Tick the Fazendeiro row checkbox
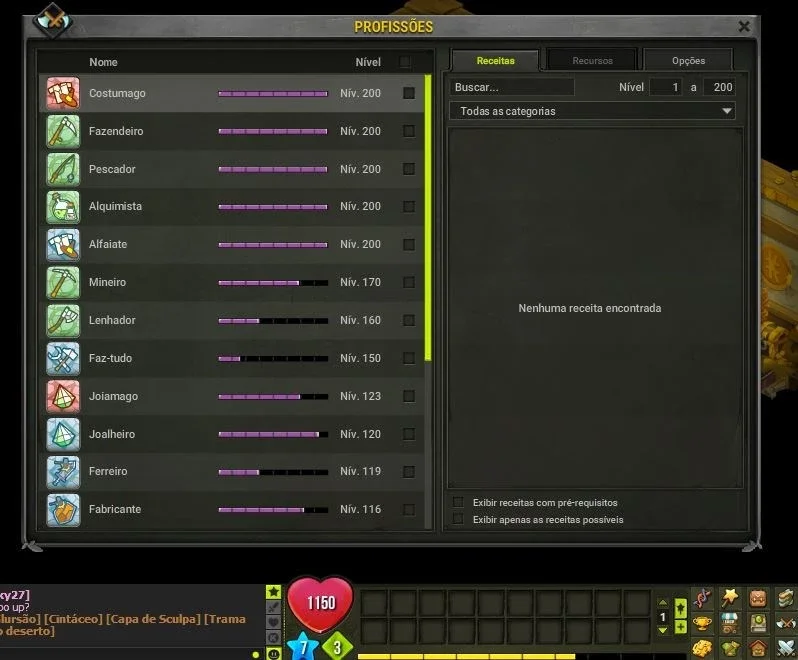798x660 pixels. pyautogui.click(x=409, y=131)
